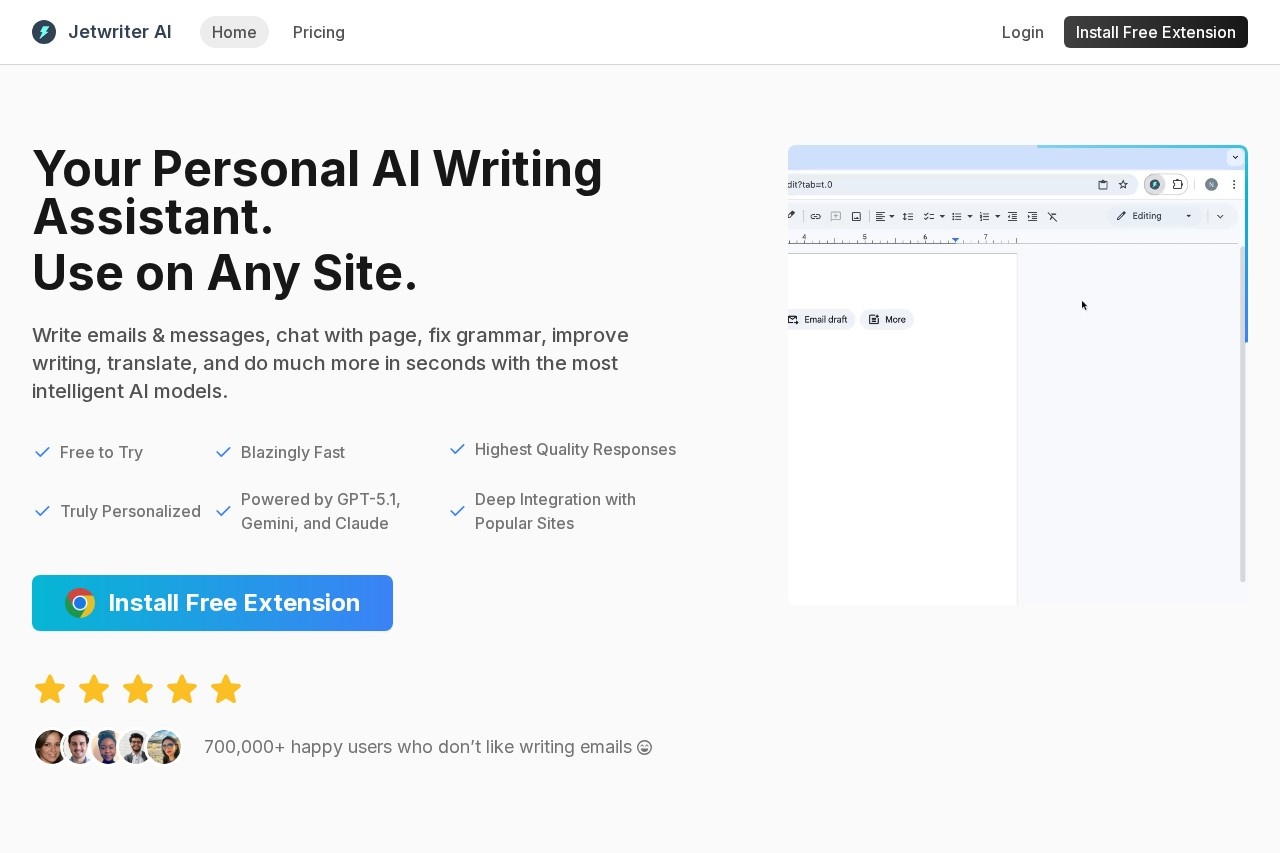Open the browser extensions puzzle icon

pos(1178,184)
